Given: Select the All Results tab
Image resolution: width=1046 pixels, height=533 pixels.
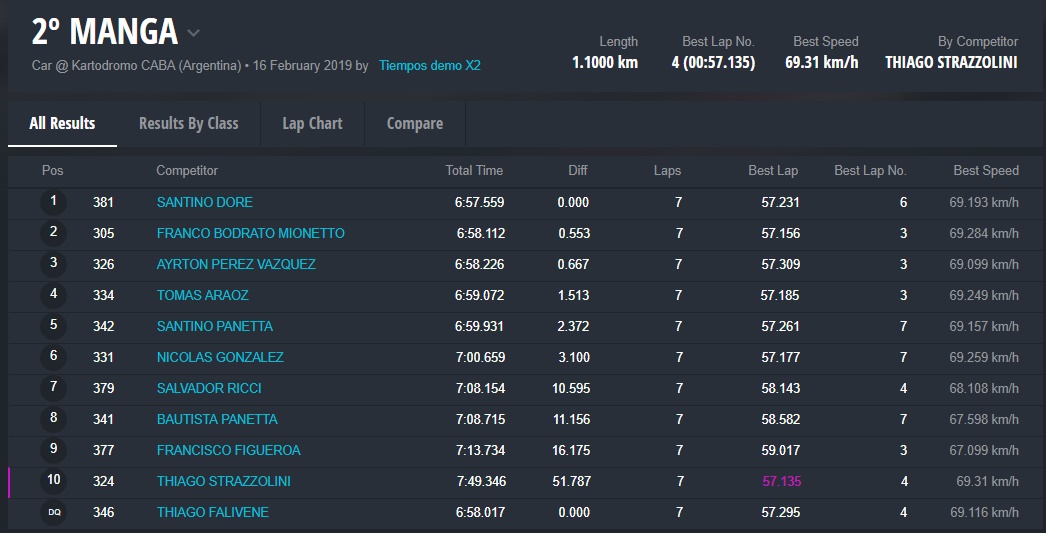Looking at the screenshot, I should 62,124.
